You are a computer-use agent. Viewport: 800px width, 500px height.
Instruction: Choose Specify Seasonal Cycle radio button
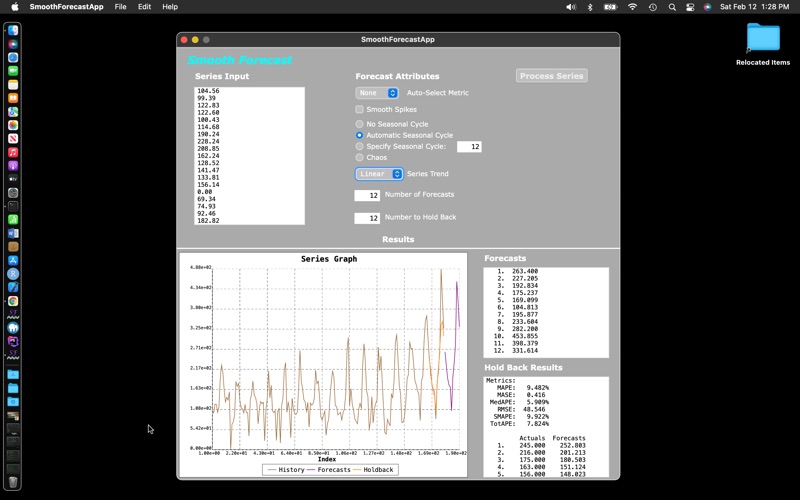point(359,146)
